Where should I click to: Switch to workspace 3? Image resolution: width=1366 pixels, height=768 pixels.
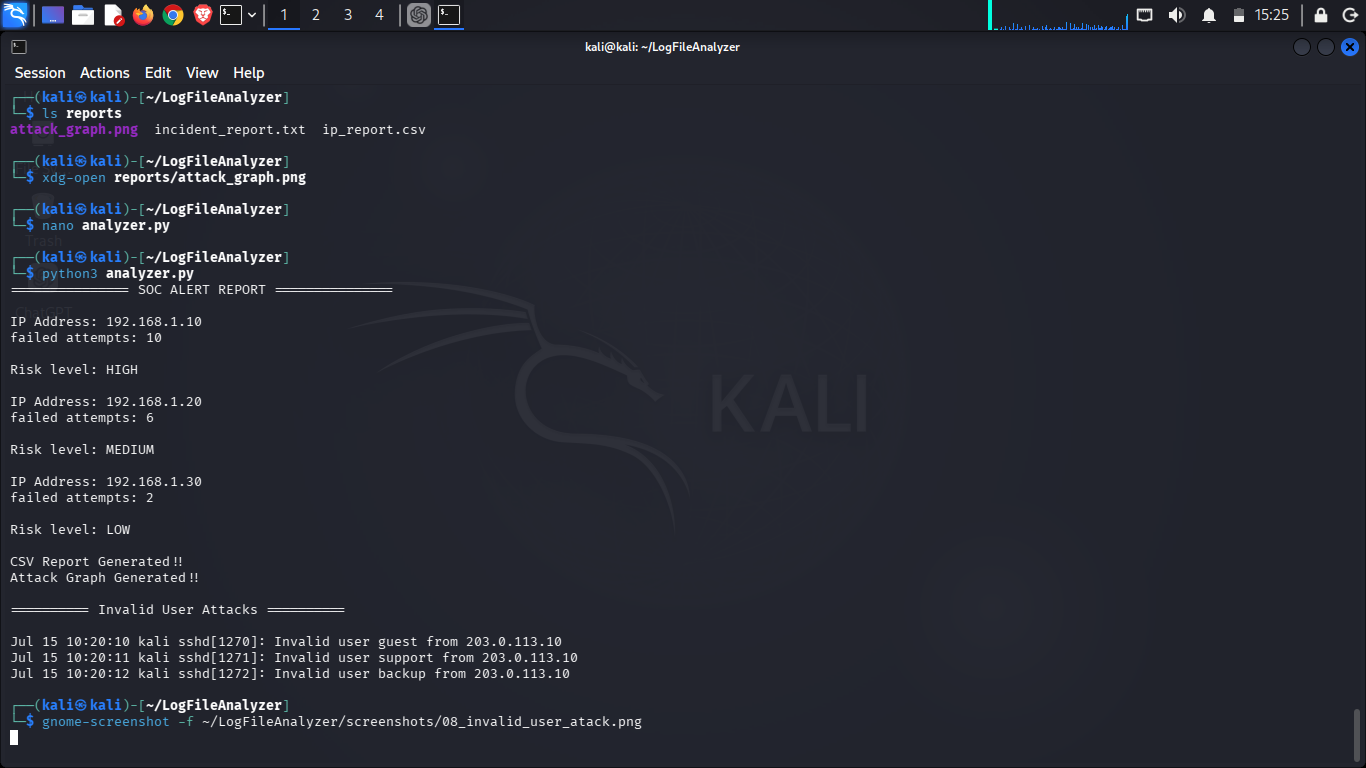347,15
